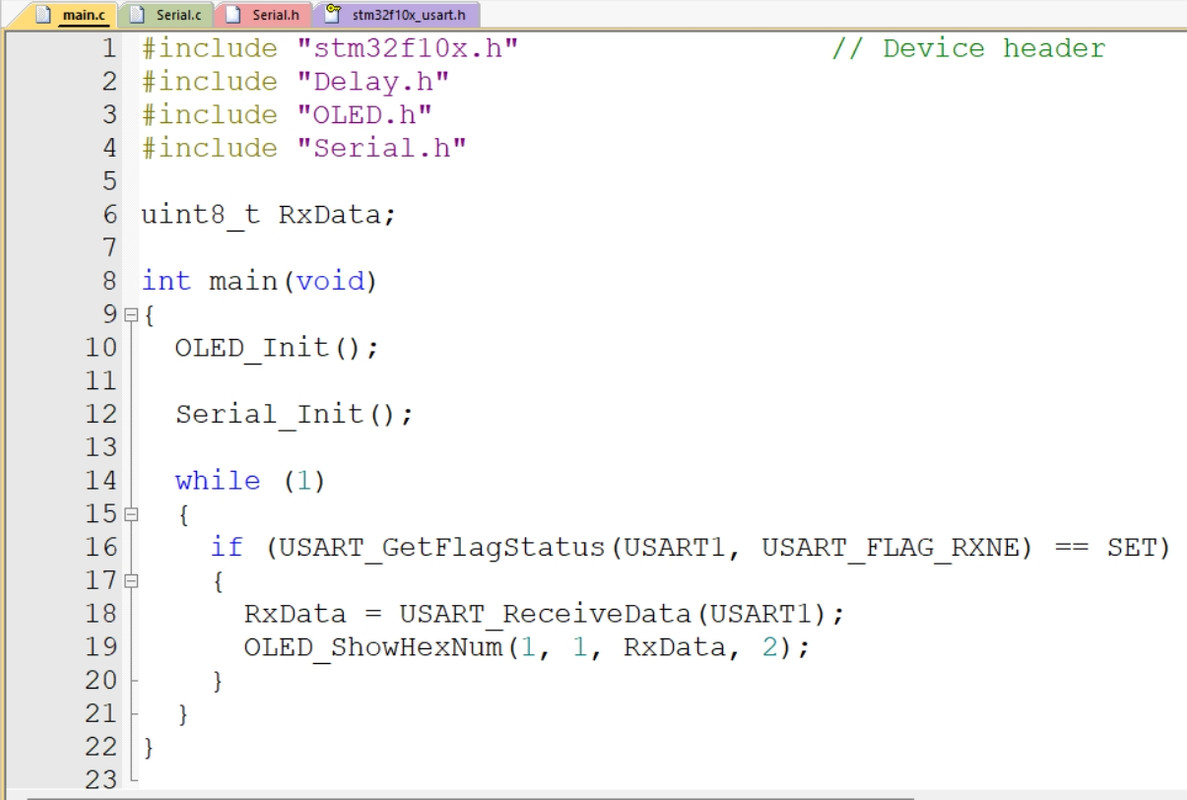Image resolution: width=1187 pixels, height=800 pixels.
Task: Click the "OLED.h" include string
Action: (364, 115)
